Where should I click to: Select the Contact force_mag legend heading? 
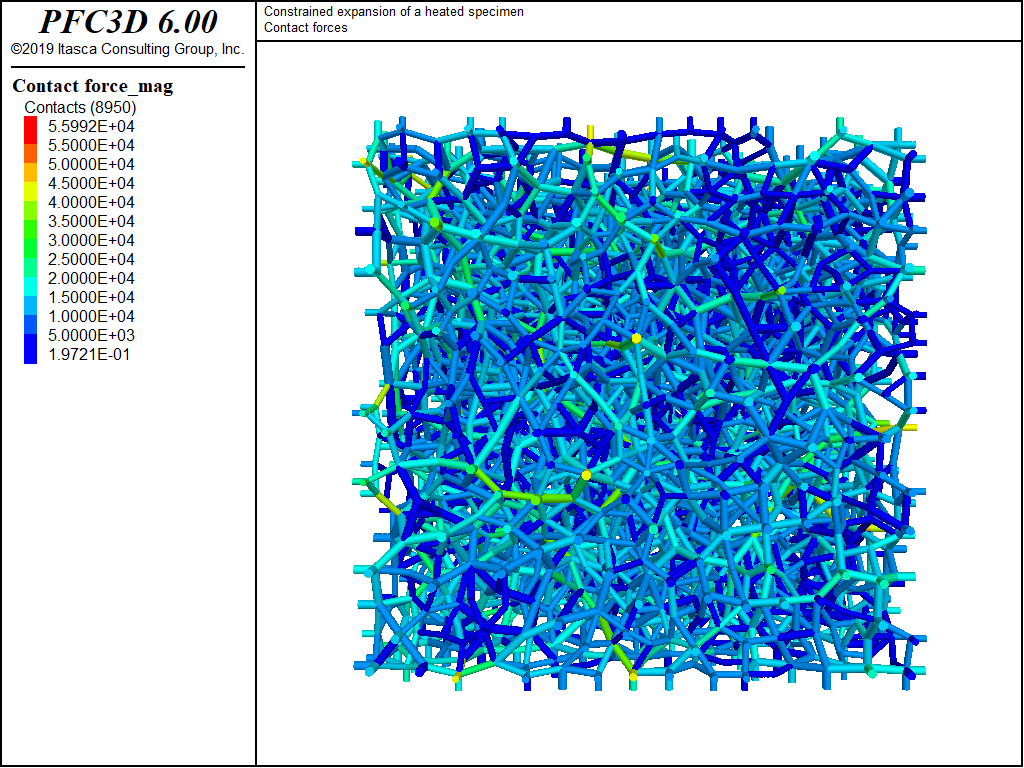[93, 86]
